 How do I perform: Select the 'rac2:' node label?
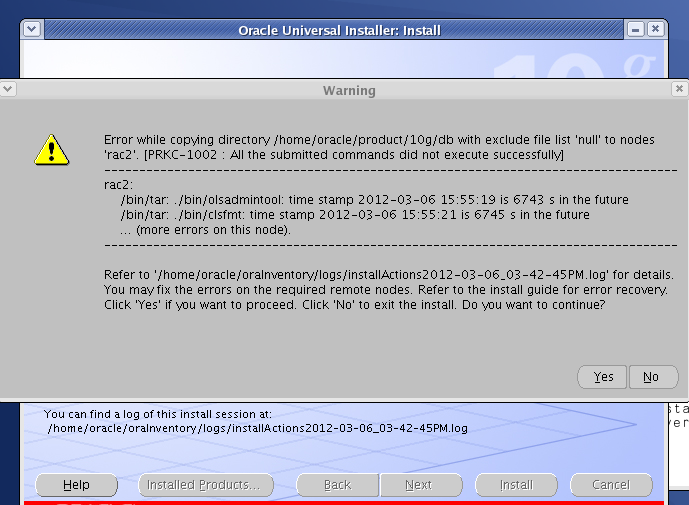point(118,185)
